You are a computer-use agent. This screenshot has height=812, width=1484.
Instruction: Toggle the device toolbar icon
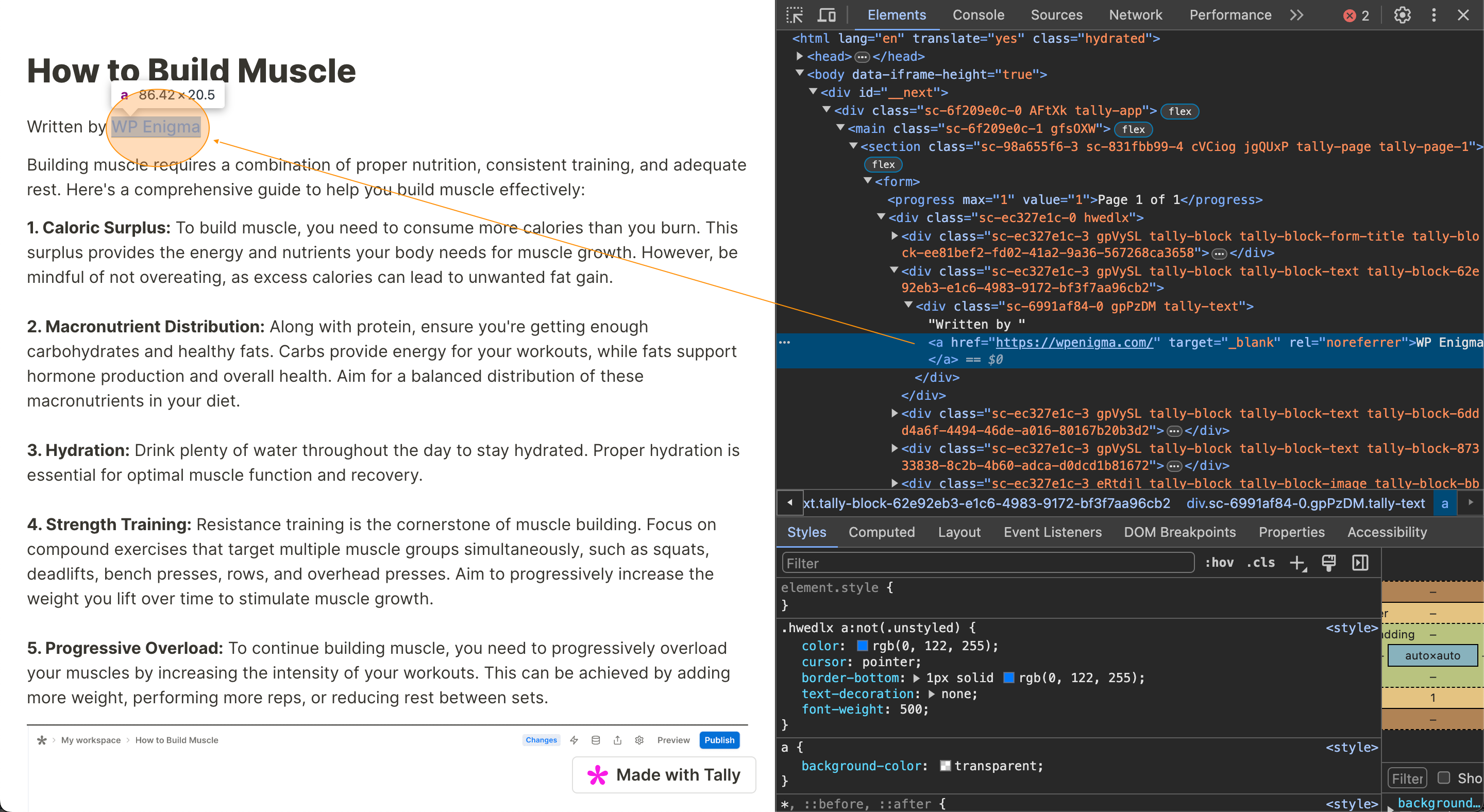point(827,15)
